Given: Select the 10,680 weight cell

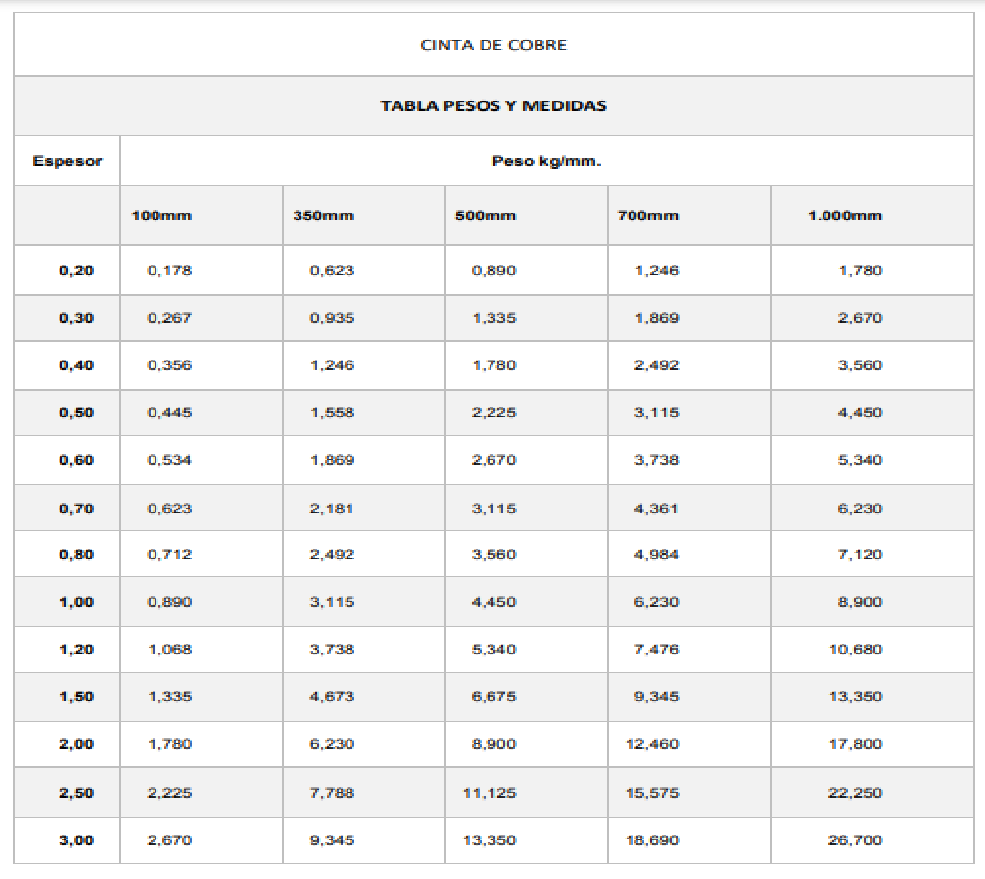Looking at the screenshot, I should (855, 649).
